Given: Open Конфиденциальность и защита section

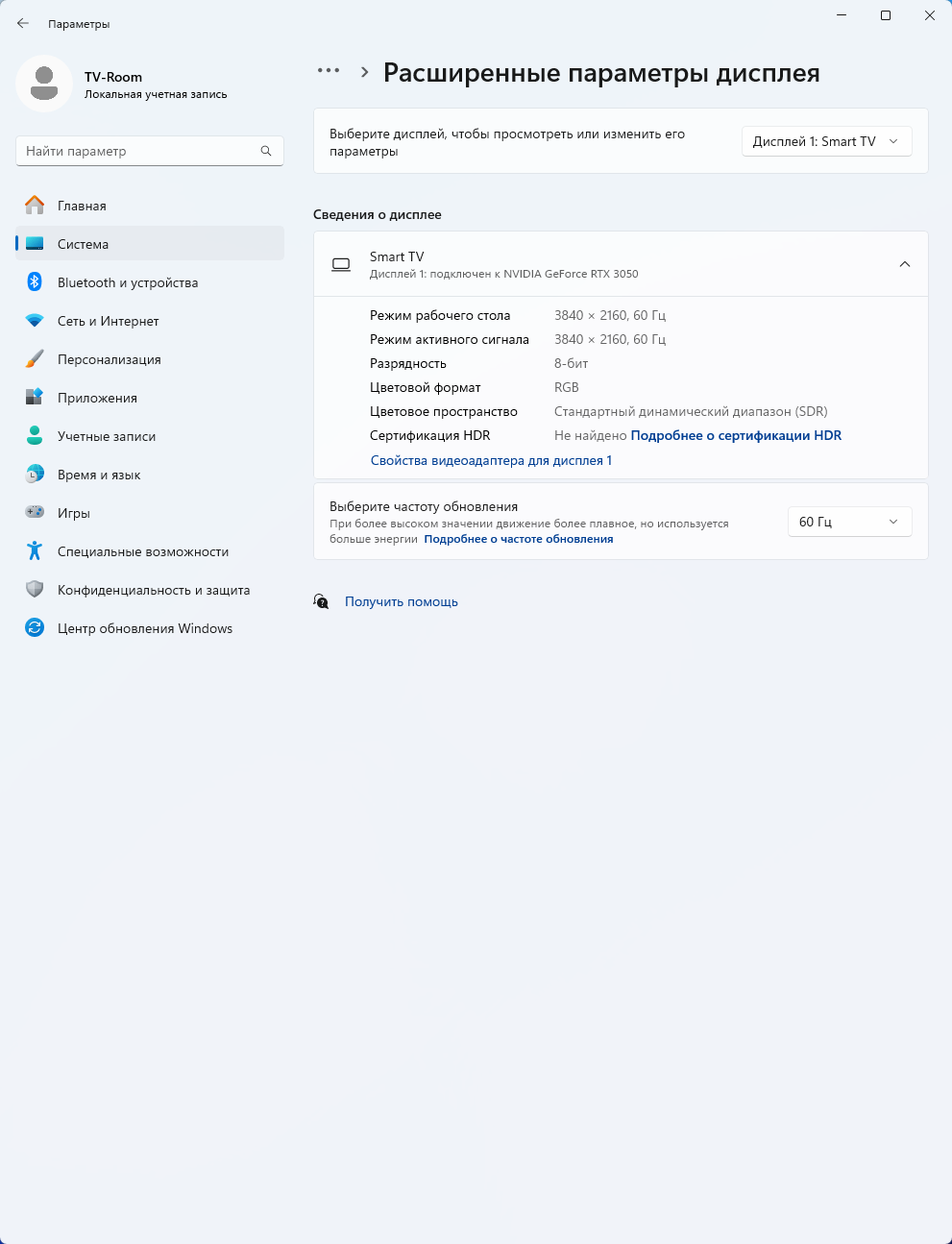Looking at the screenshot, I should pos(154,590).
